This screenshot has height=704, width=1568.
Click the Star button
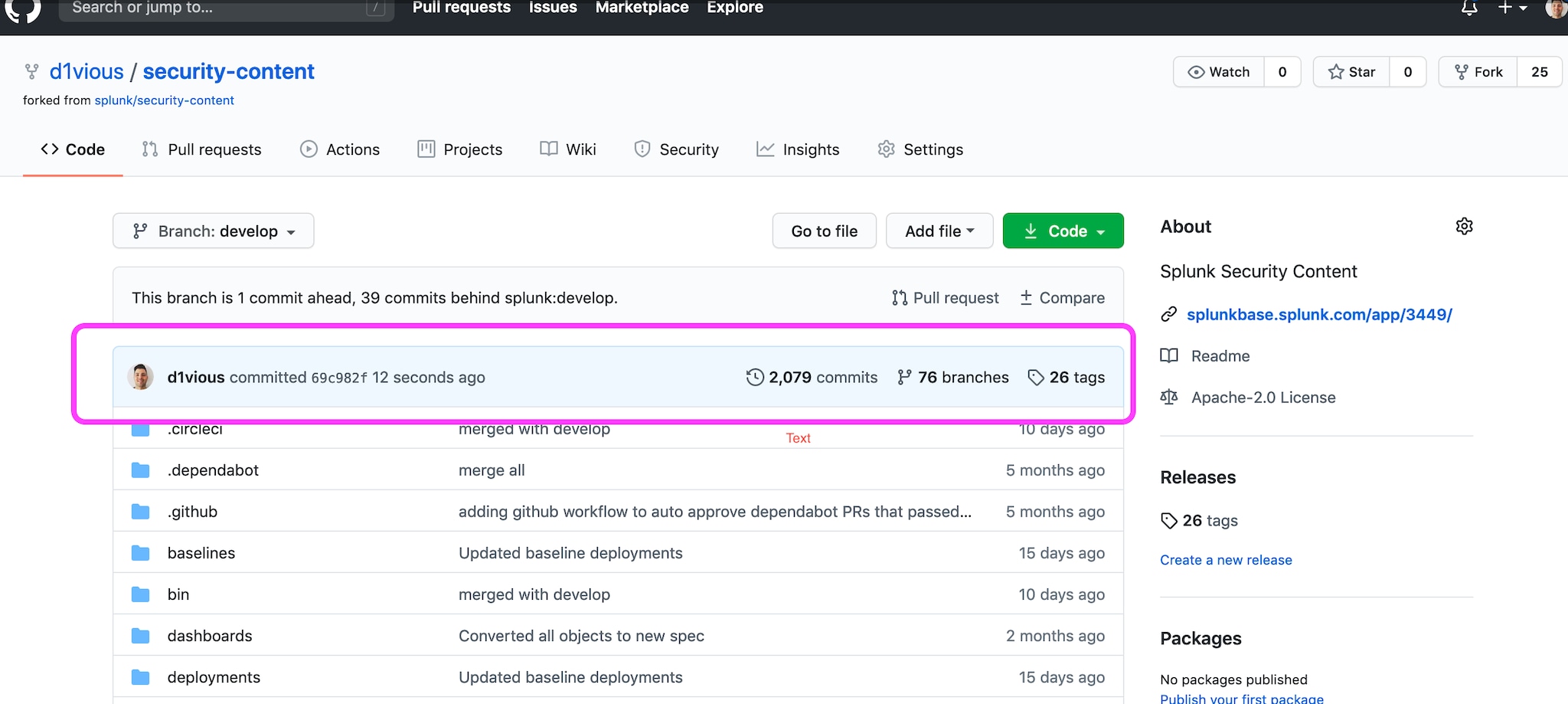(1352, 72)
